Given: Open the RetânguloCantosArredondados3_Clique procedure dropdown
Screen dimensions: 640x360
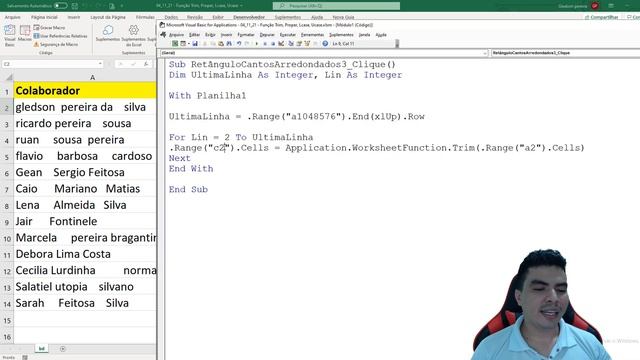Looking at the screenshot, I should coord(565,53).
